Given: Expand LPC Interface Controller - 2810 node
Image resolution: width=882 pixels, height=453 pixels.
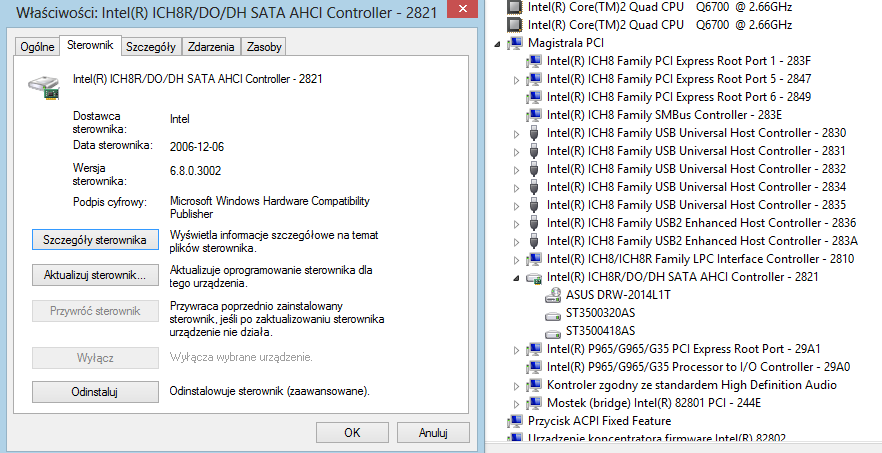Looking at the screenshot, I should point(516,260).
